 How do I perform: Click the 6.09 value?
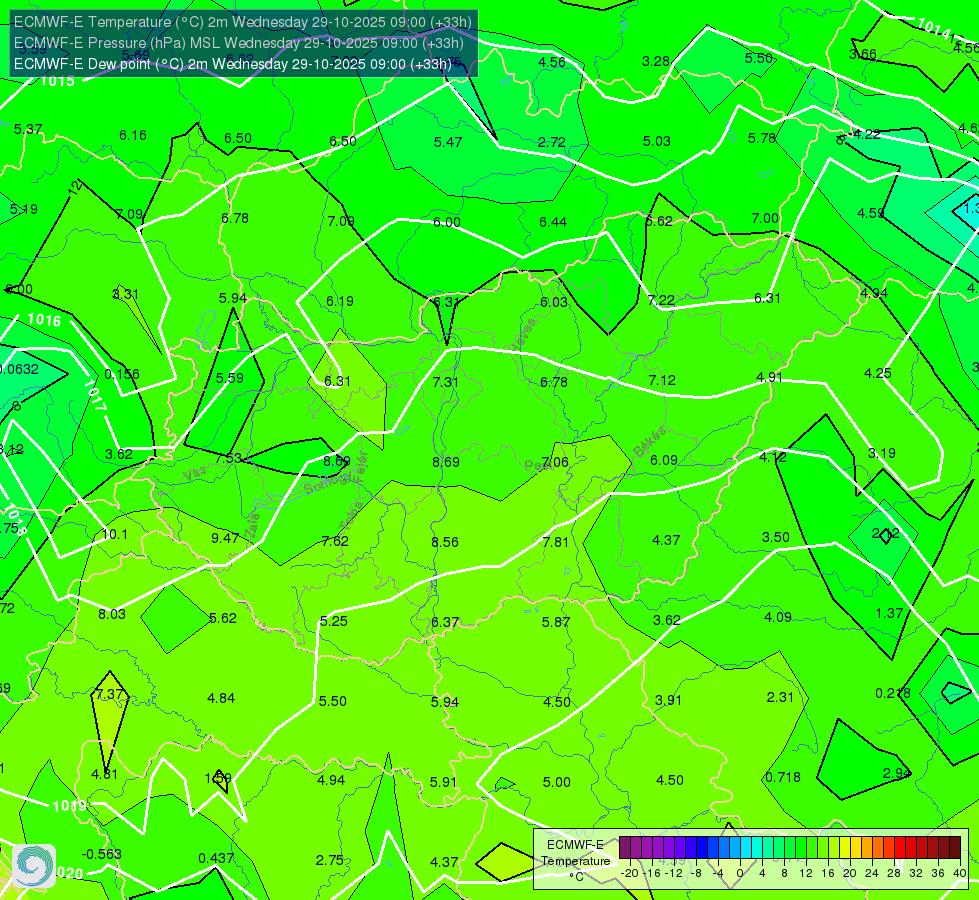pos(664,460)
